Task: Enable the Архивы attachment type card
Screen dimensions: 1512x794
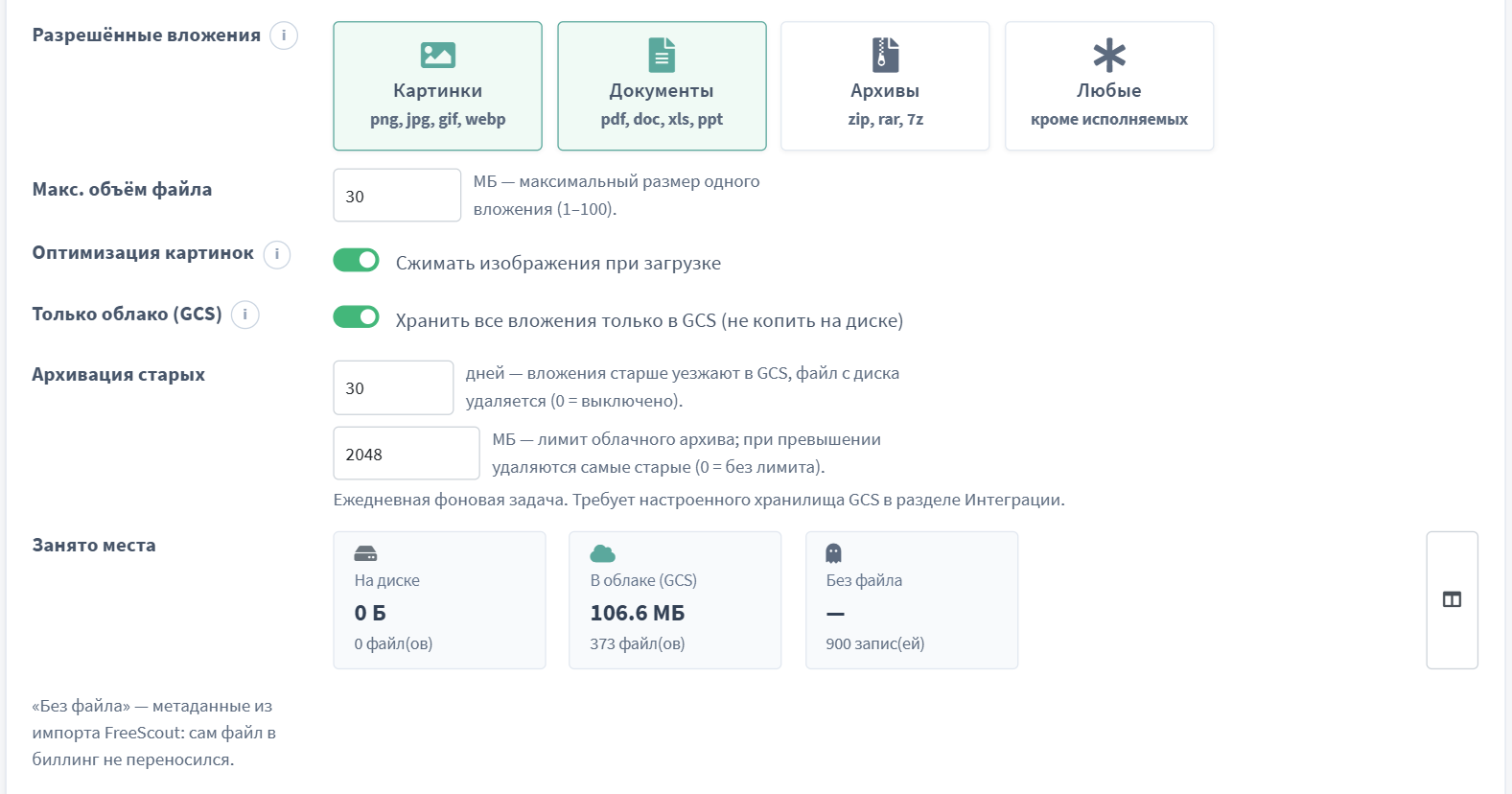Action: point(885,86)
